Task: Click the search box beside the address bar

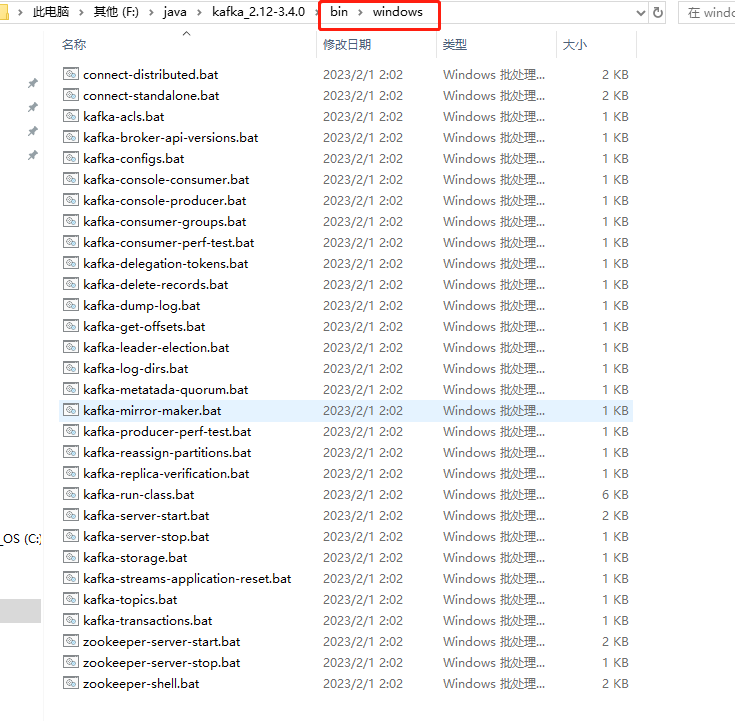Action: click(707, 13)
